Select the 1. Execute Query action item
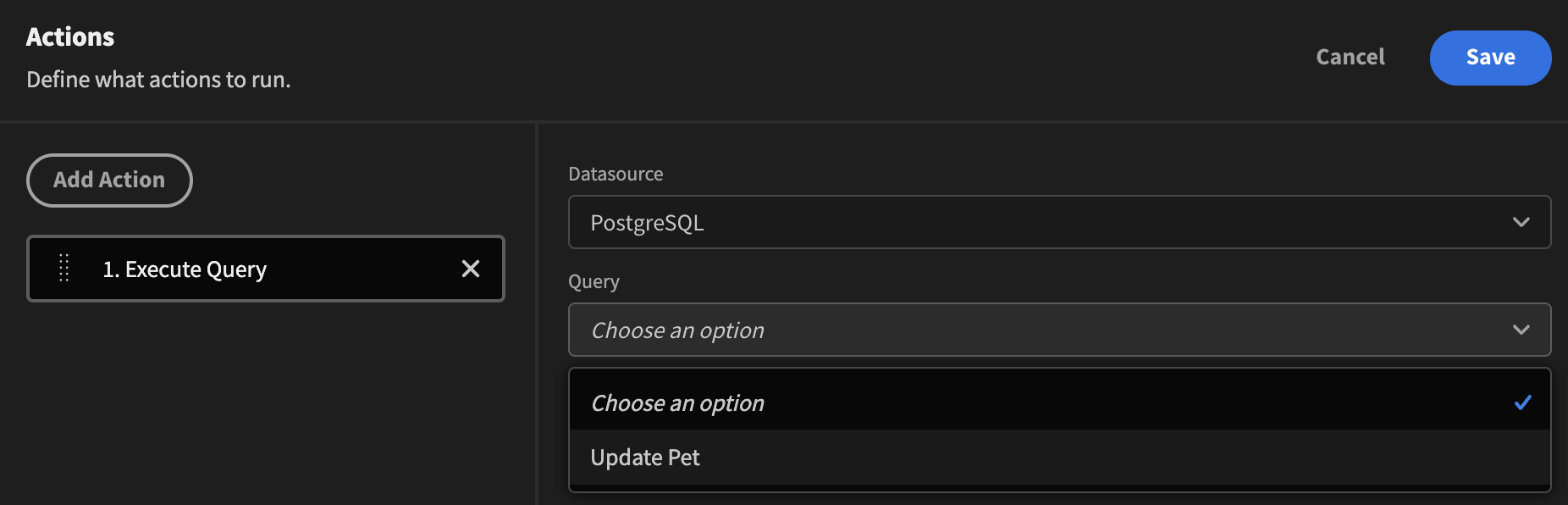The width and height of the screenshot is (1568, 505). (x=266, y=269)
